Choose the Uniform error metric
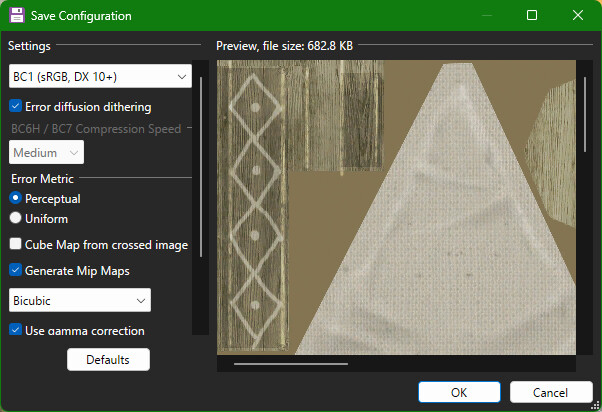Viewport: 602px width, 412px height. [x=16, y=218]
